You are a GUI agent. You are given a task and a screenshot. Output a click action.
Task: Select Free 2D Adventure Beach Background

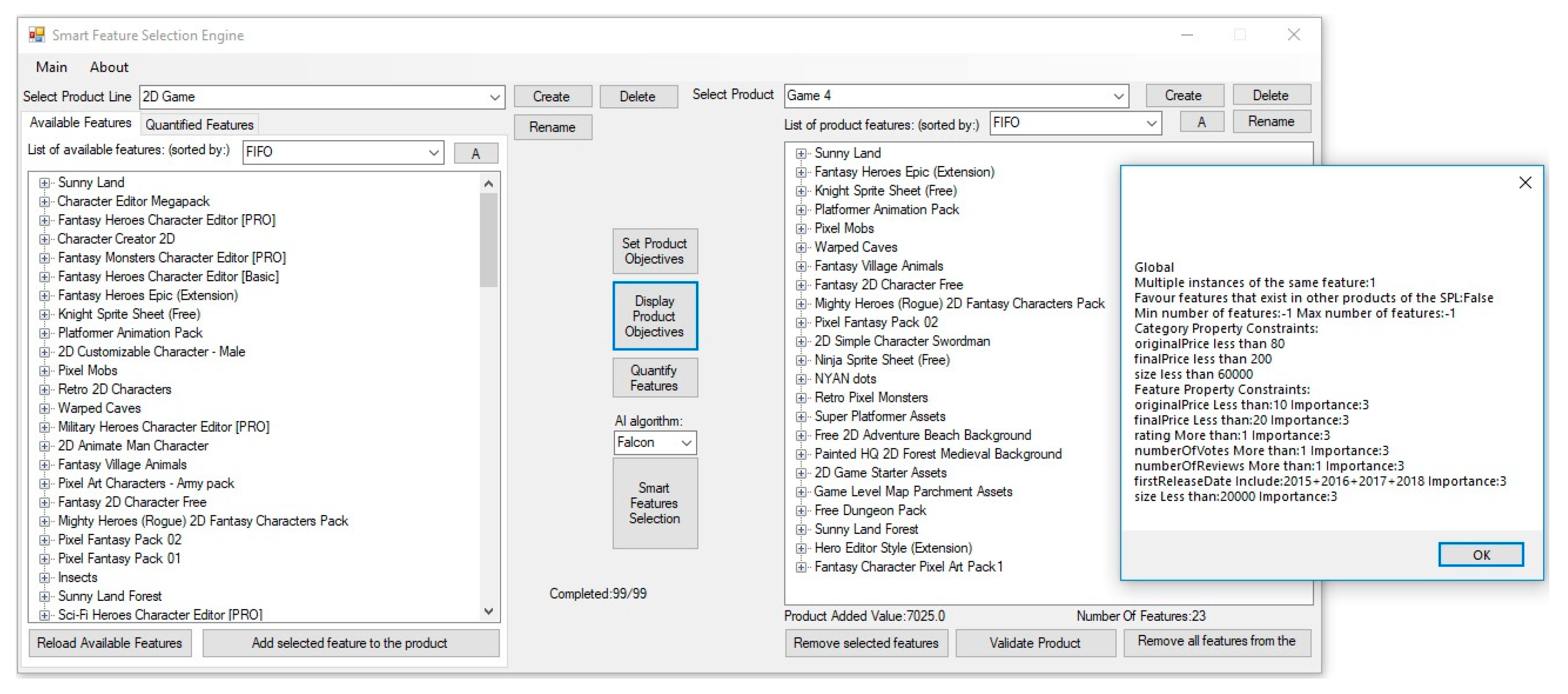(923, 435)
